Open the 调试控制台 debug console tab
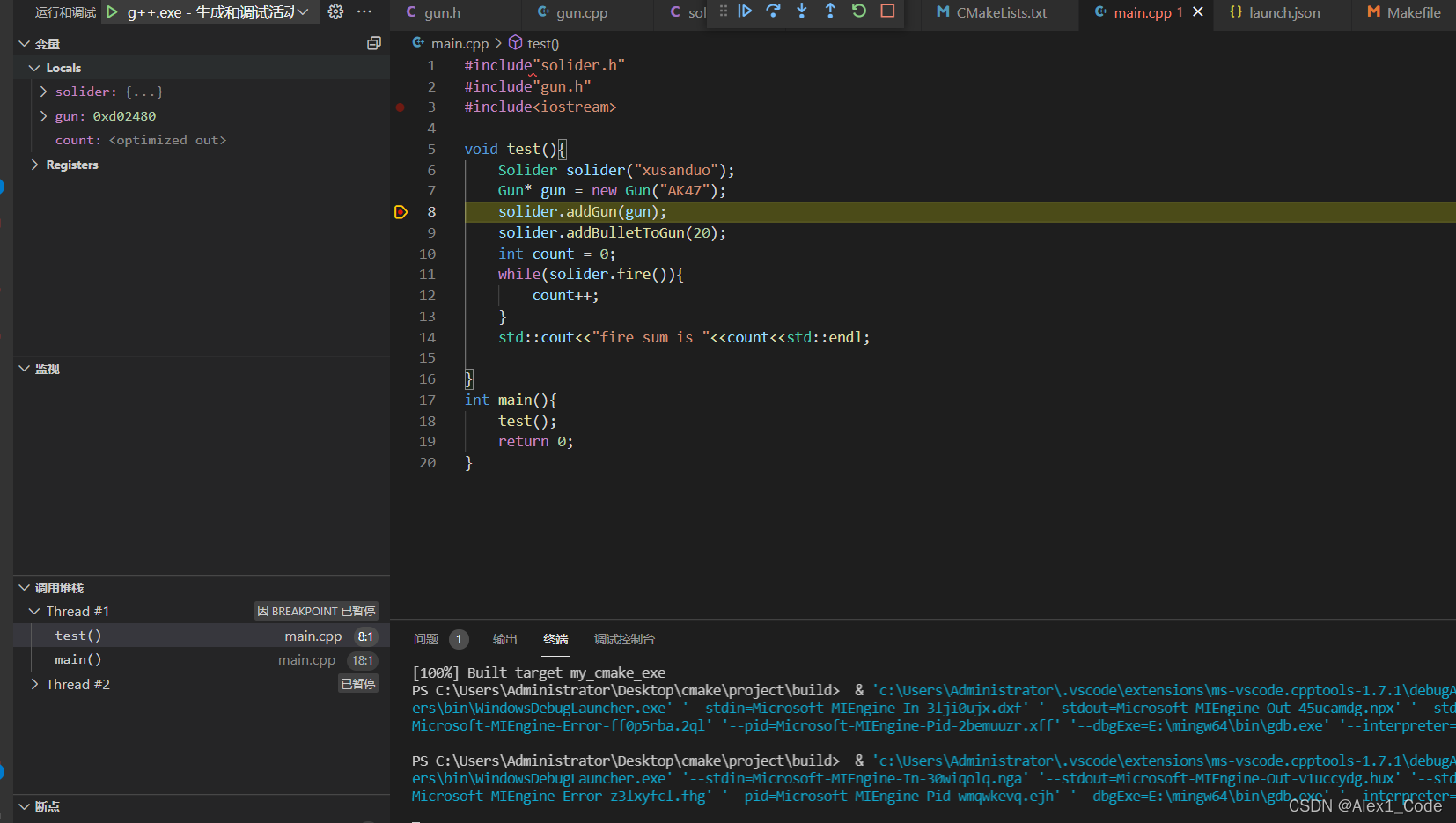 click(624, 639)
